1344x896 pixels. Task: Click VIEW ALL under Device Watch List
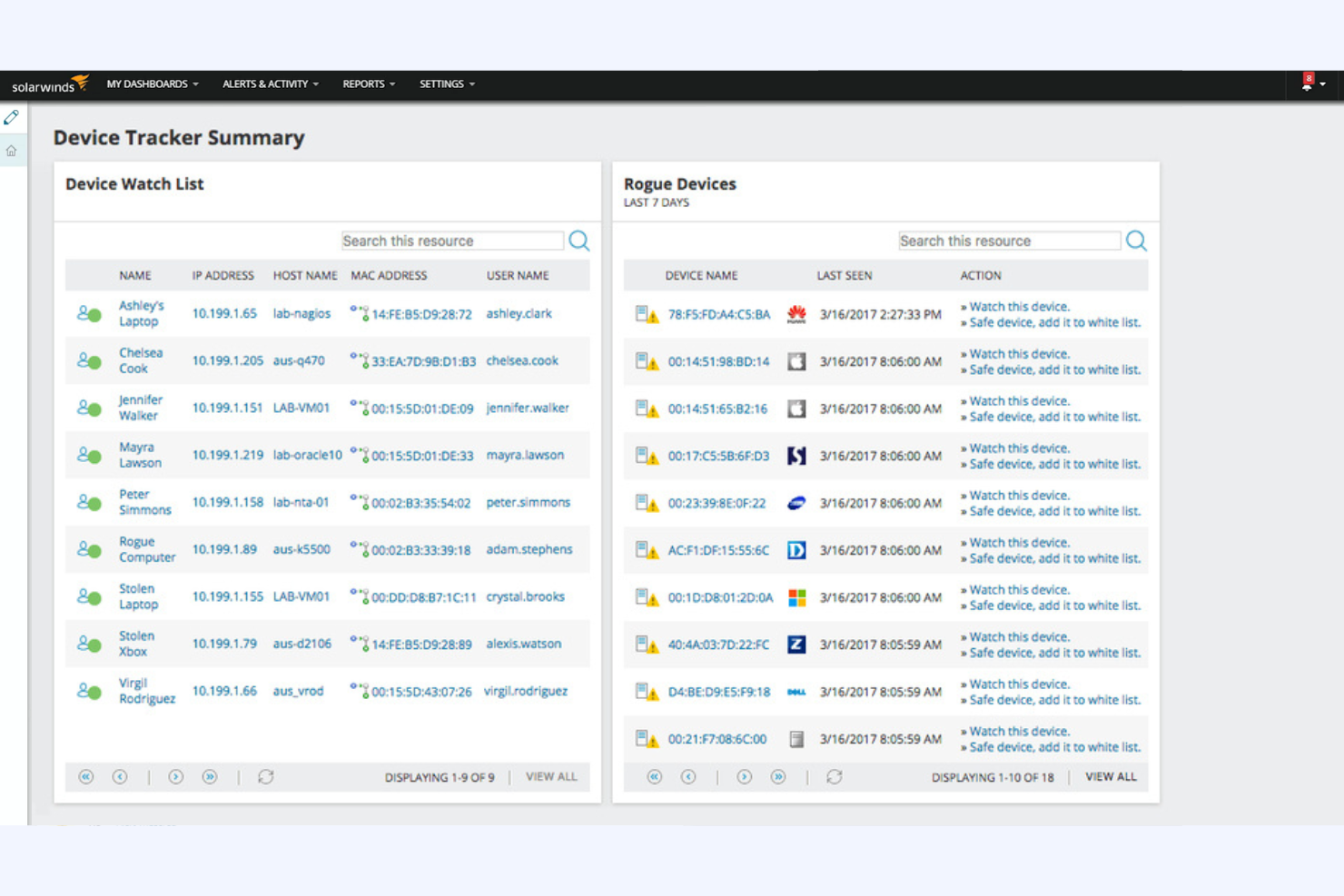tap(551, 777)
